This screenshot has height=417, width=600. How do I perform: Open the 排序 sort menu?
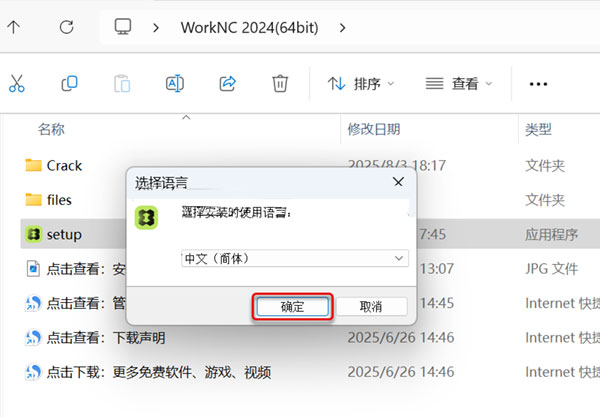click(x=360, y=83)
